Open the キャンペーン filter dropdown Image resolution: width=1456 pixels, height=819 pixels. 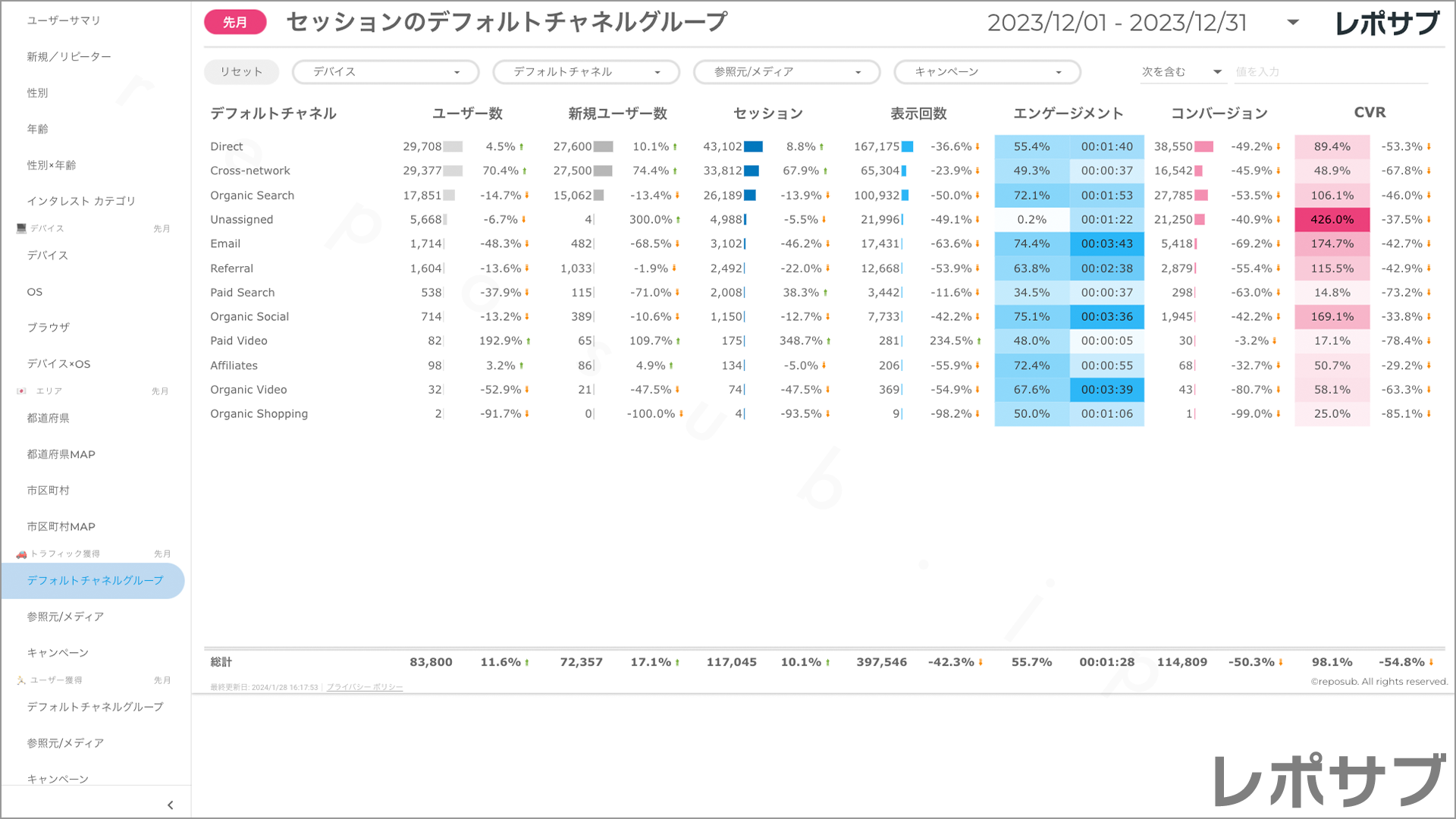[x=987, y=72]
